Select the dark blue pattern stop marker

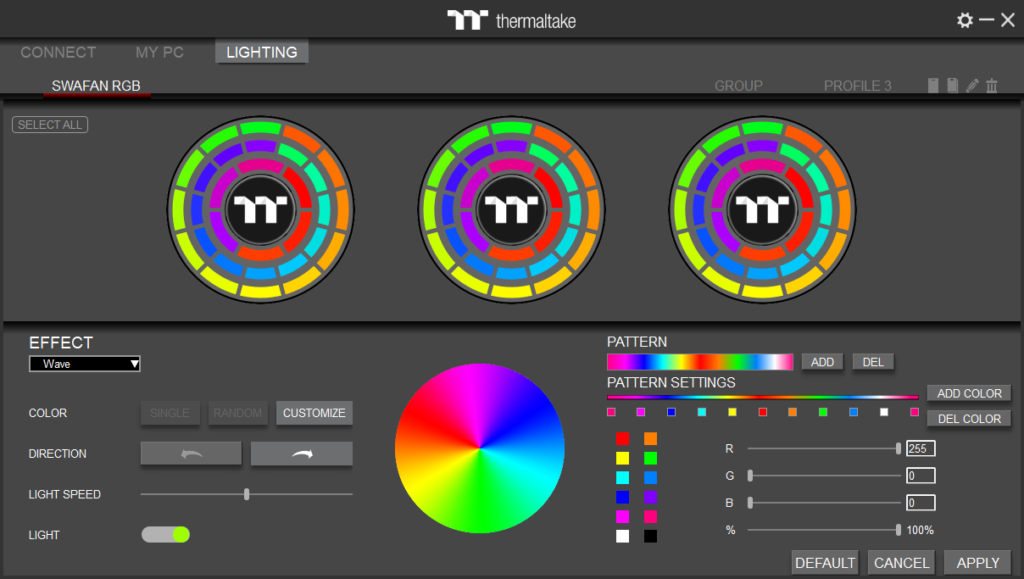[x=671, y=412]
